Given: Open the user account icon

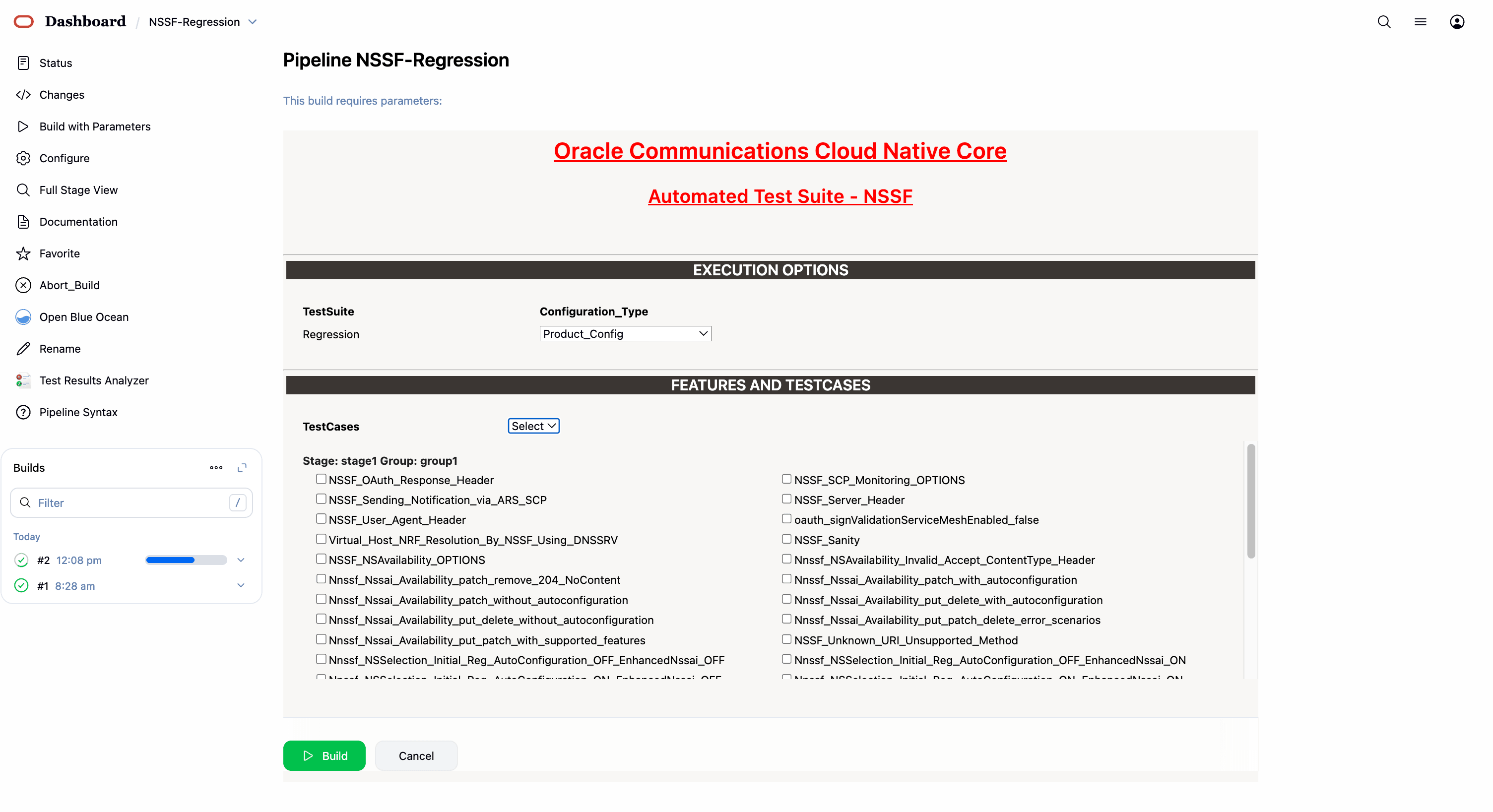Looking at the screenshot, I should coord(1456,21).
